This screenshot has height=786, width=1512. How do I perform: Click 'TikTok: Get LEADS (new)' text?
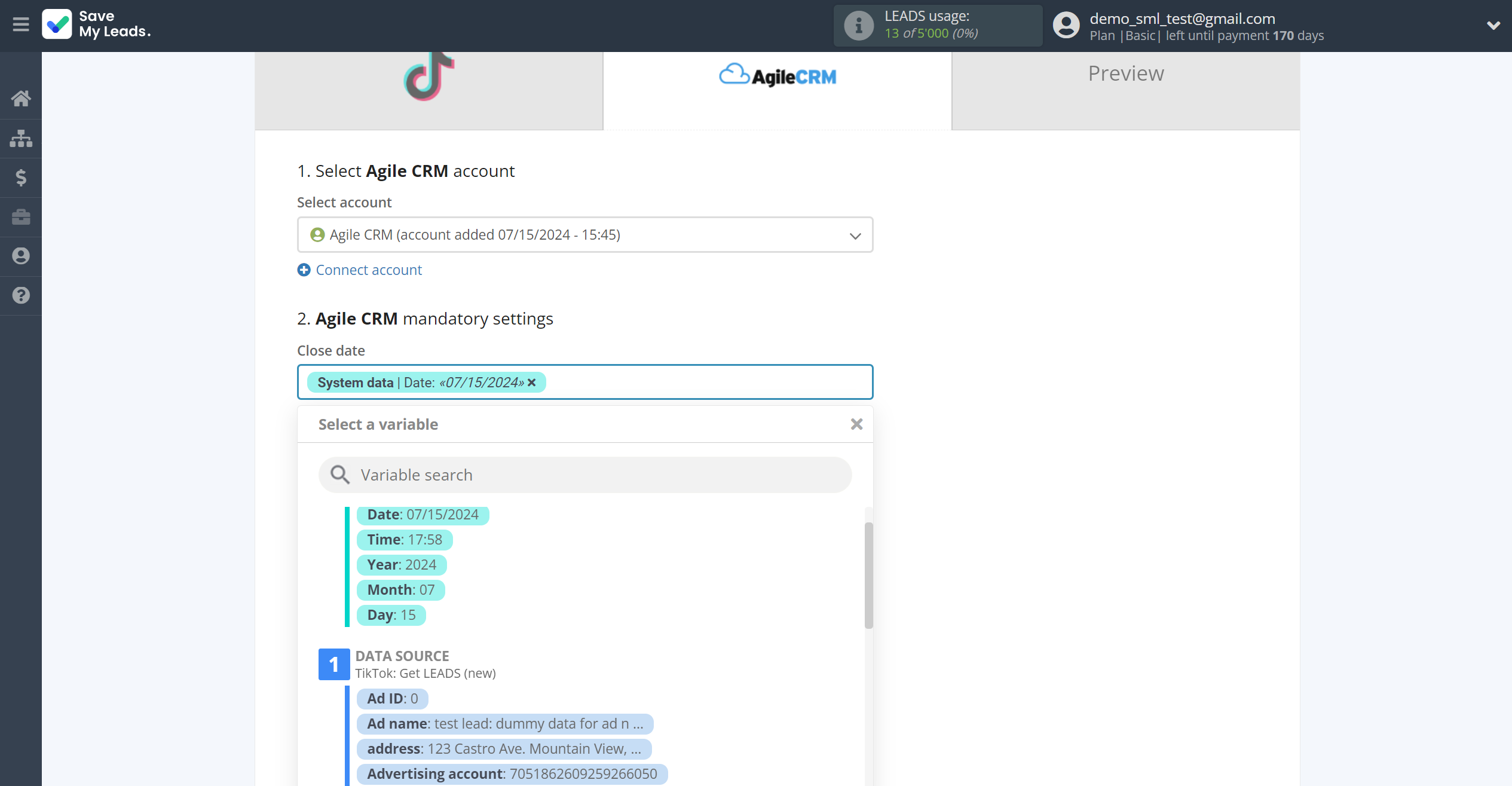[426, 674]
